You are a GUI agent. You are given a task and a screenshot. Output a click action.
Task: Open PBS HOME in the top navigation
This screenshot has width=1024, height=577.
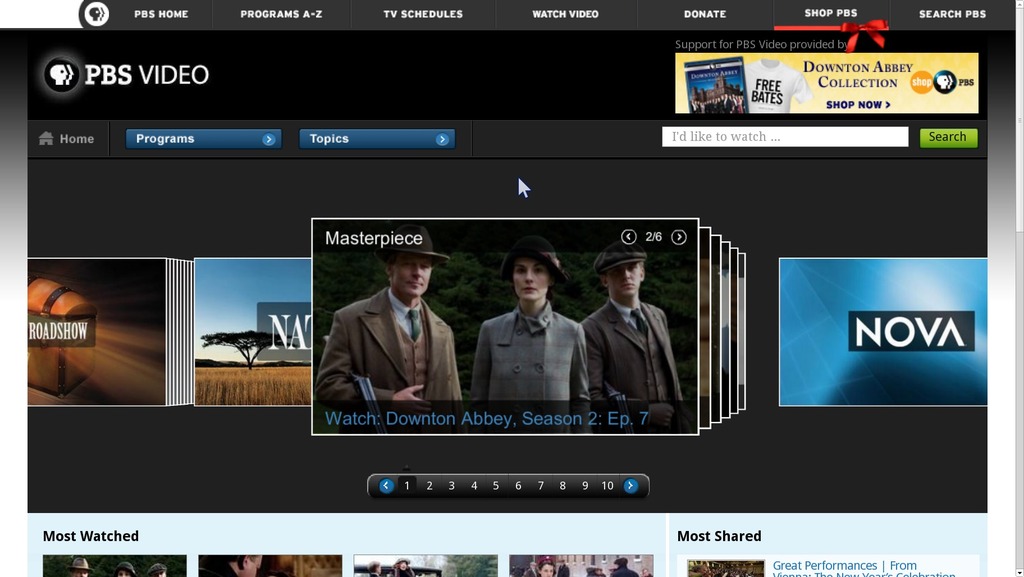(x=161, y=14)
